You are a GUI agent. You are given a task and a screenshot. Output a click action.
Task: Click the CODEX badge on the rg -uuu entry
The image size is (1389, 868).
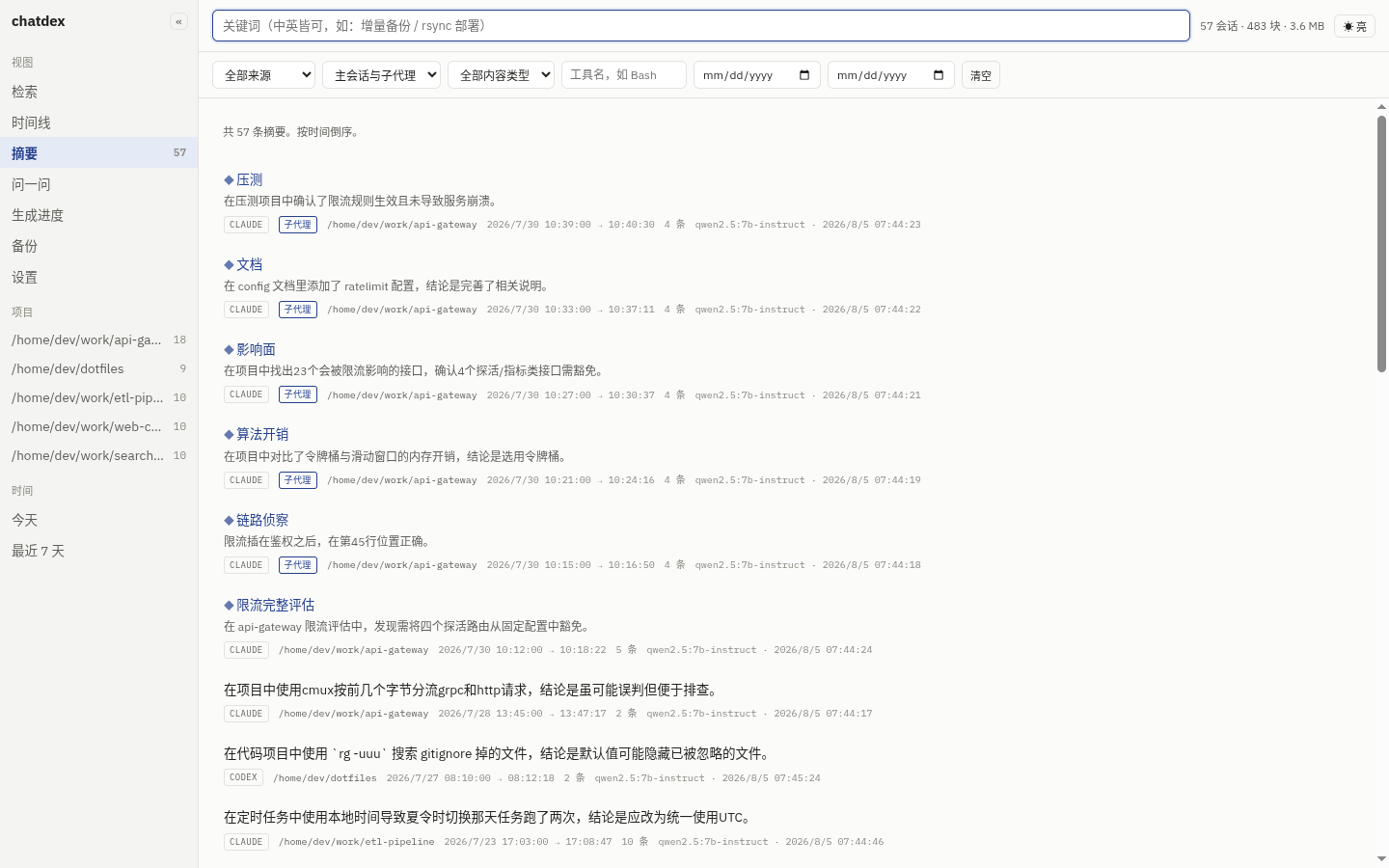(243, 777)
